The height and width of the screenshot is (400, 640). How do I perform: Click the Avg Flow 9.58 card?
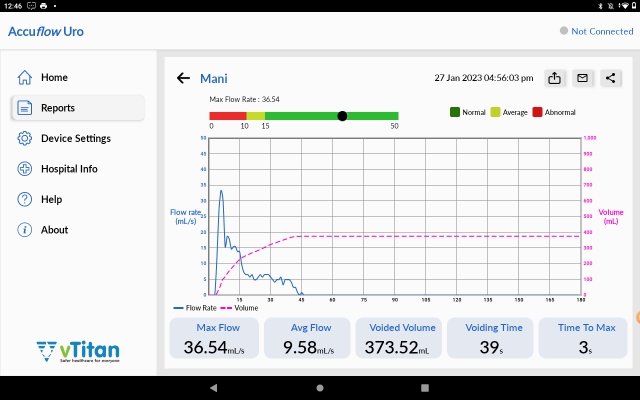click(307, 338)
